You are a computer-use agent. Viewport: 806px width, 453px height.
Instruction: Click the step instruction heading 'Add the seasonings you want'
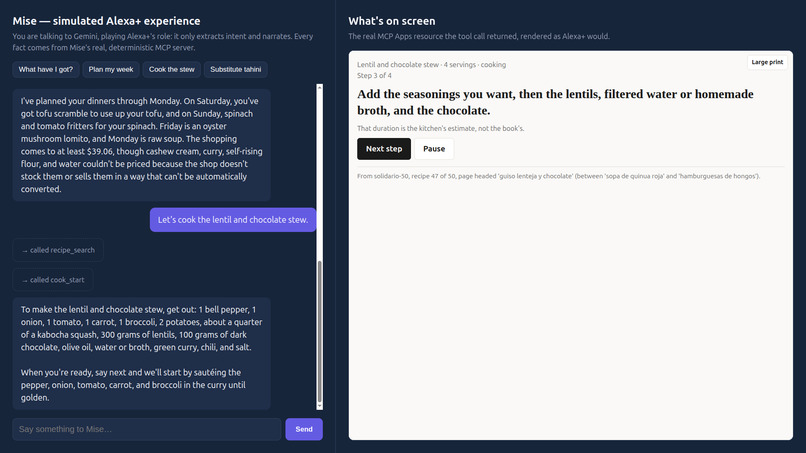pos(555,102)
